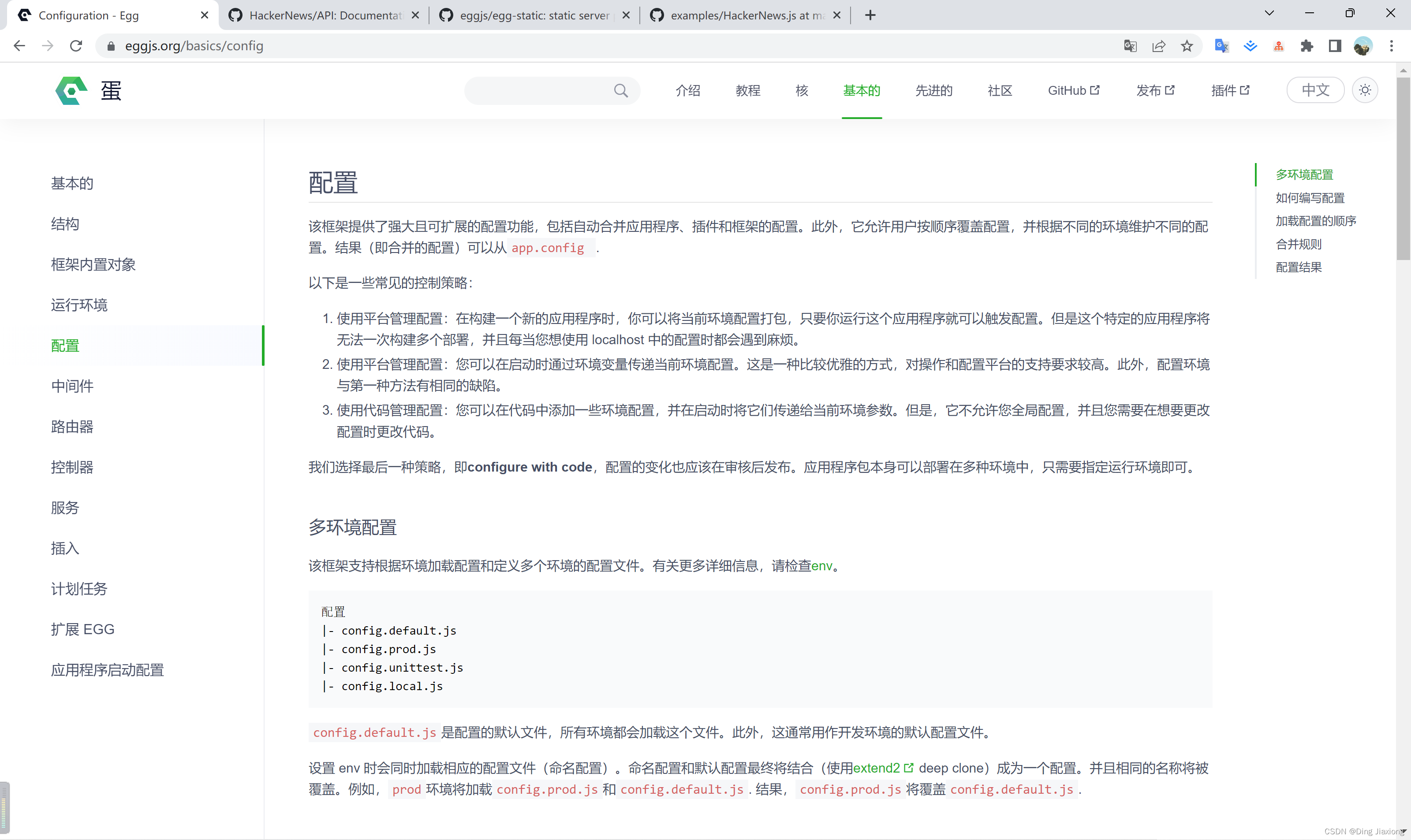Click the 中文 language switch button
The image size is (1411, 840).
click(x=1315, y=90)
